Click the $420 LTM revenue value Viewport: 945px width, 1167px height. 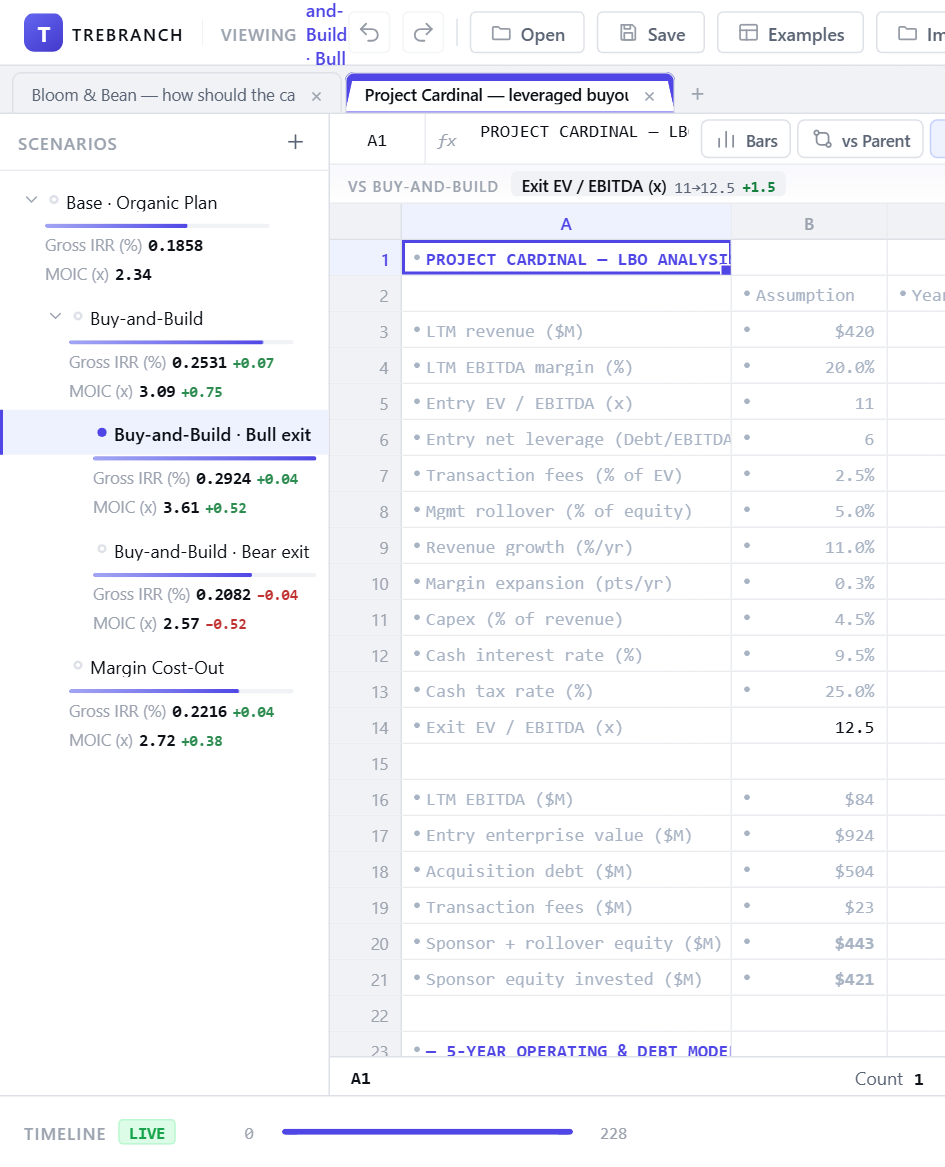click(x=809, y=331)
